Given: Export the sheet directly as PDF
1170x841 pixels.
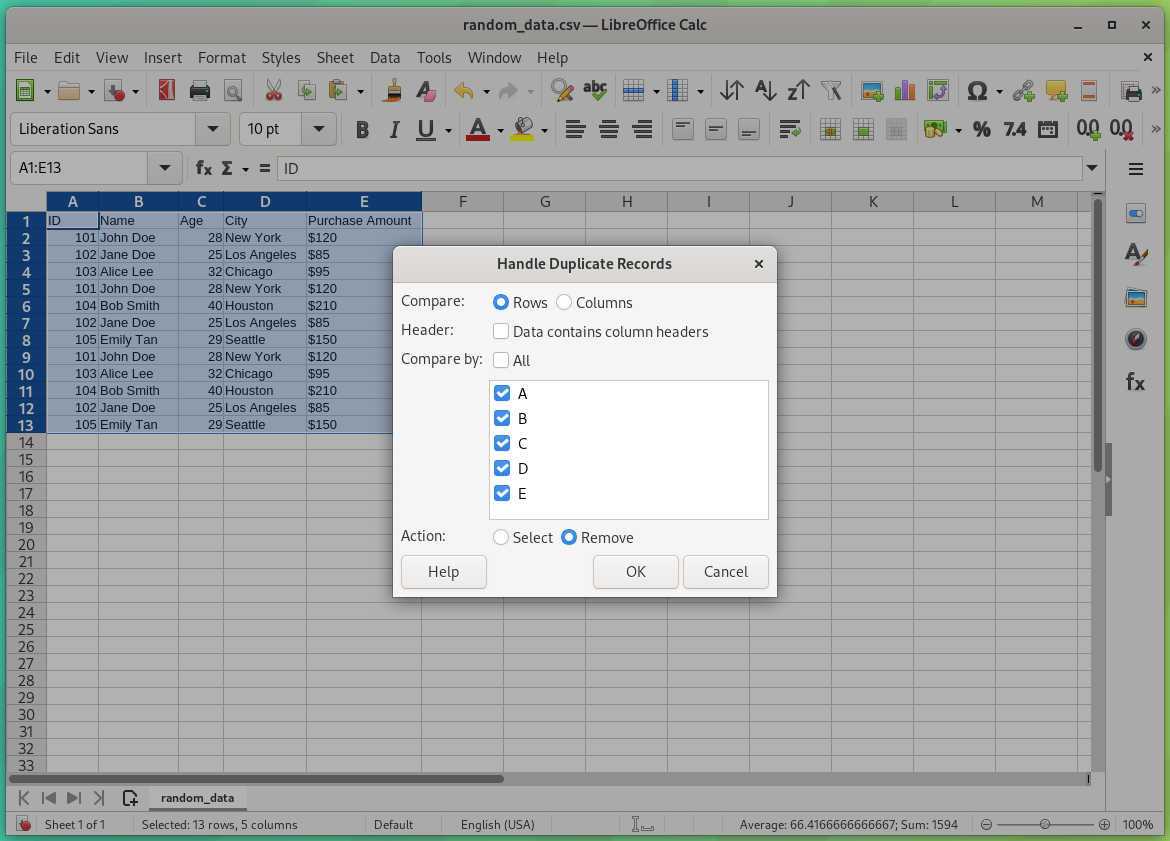Looking at the screenshot, I should pyautogui.click(x=166, y=90).
